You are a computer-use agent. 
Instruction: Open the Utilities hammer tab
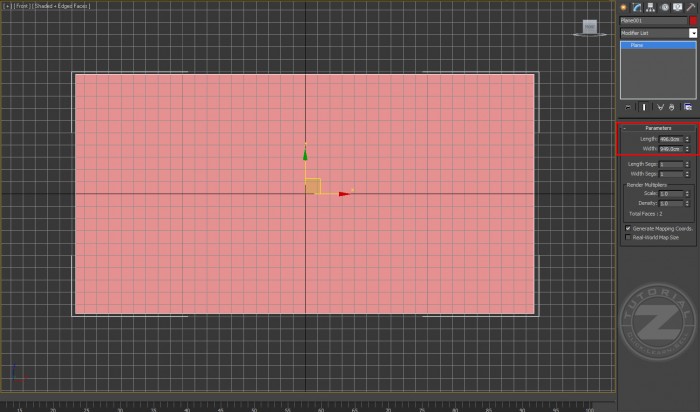click(x=691, y=7)
